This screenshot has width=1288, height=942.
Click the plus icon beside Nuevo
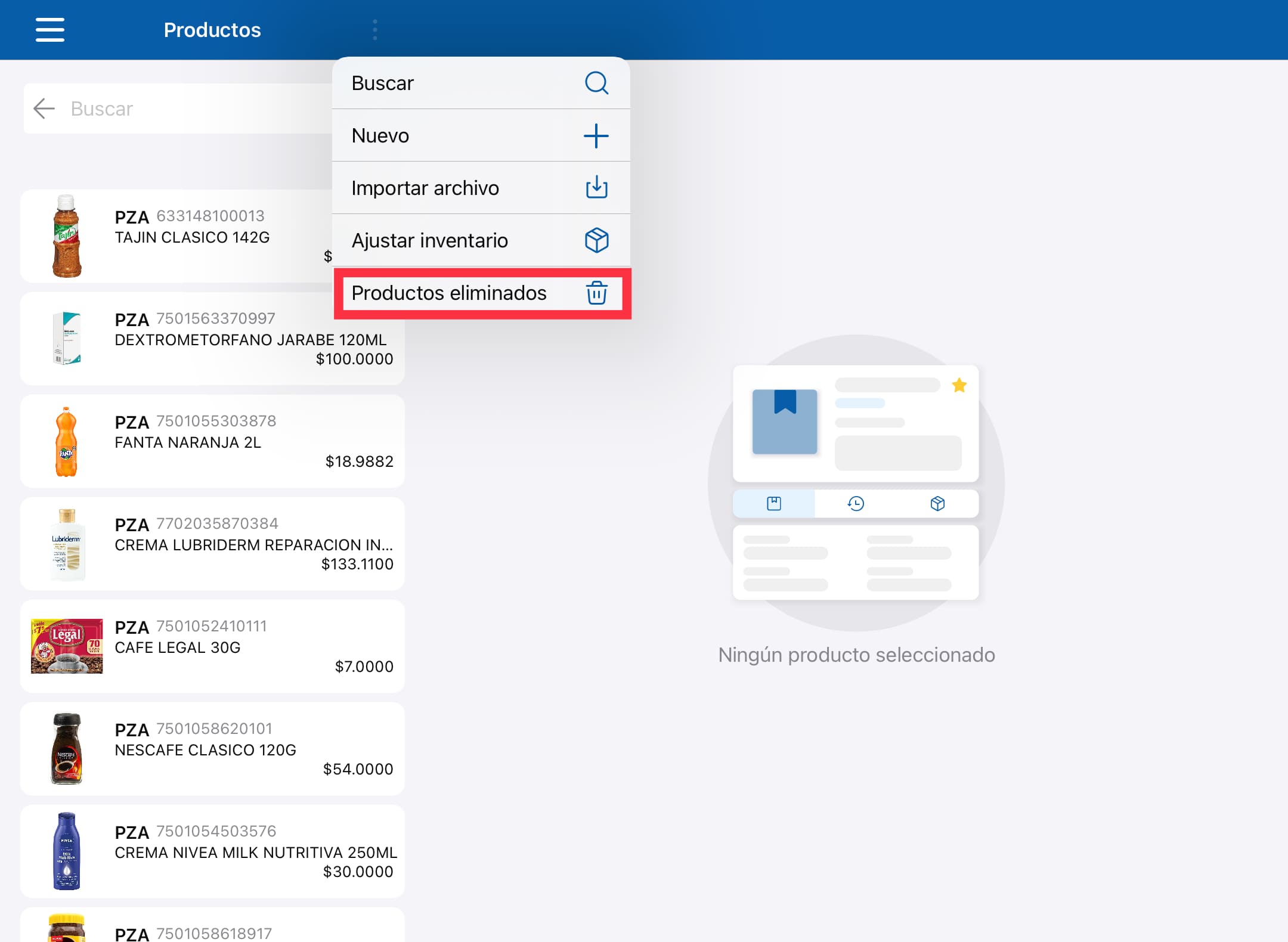pyautogui.click(x=596, y=136)
